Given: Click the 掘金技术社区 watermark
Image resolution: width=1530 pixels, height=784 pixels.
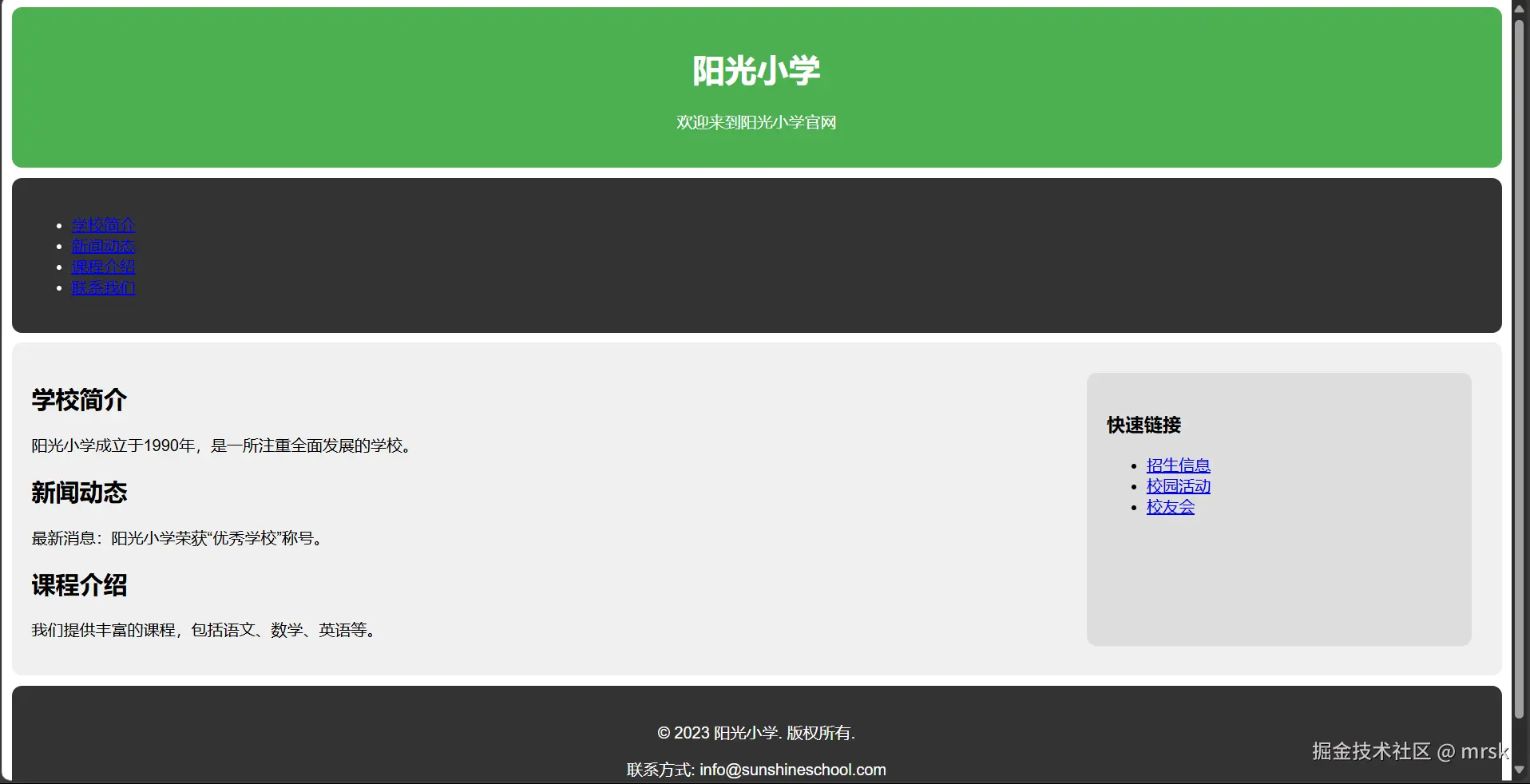Looking at the screenshot, I should click(1371, 751).
